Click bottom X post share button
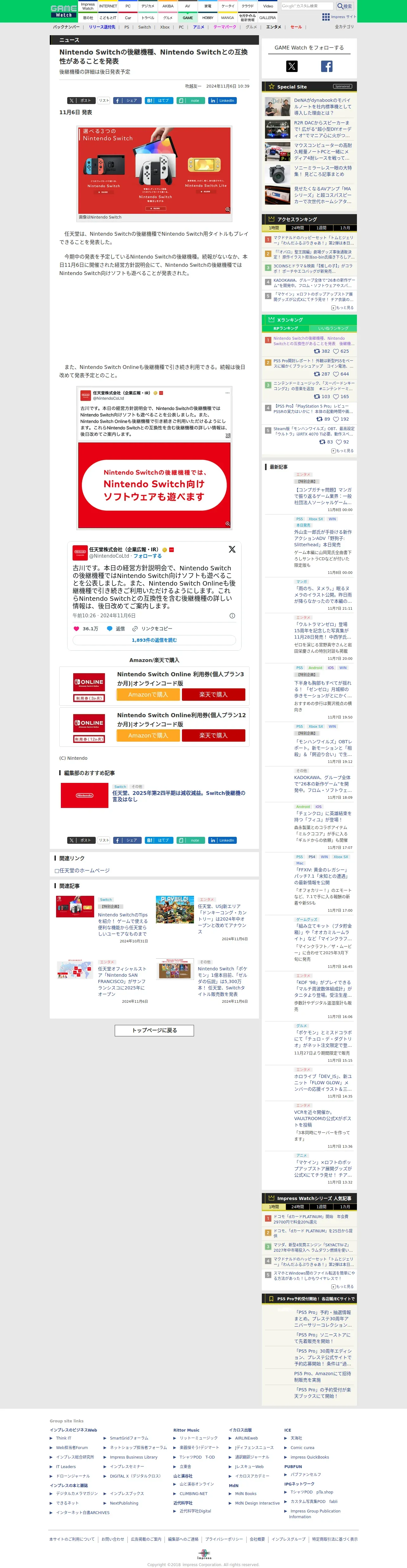Image resolution: width=407 pixels, height=1568 pixels. pos(81,840)
